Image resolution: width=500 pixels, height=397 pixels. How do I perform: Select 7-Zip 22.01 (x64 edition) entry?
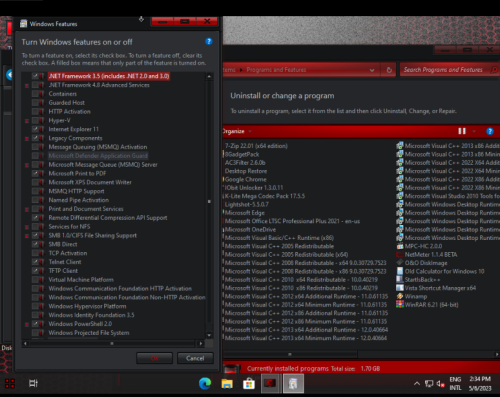coord(256,146)
